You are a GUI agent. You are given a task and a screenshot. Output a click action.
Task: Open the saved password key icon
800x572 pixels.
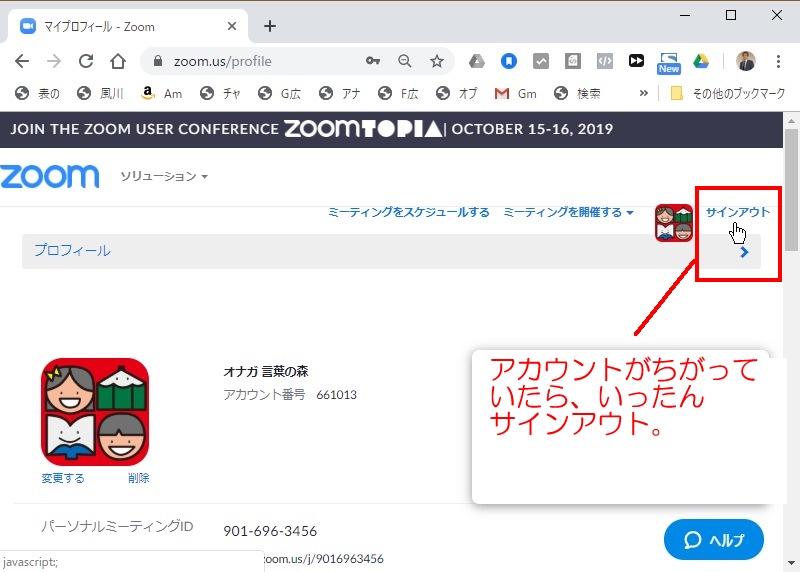(373, 61)
